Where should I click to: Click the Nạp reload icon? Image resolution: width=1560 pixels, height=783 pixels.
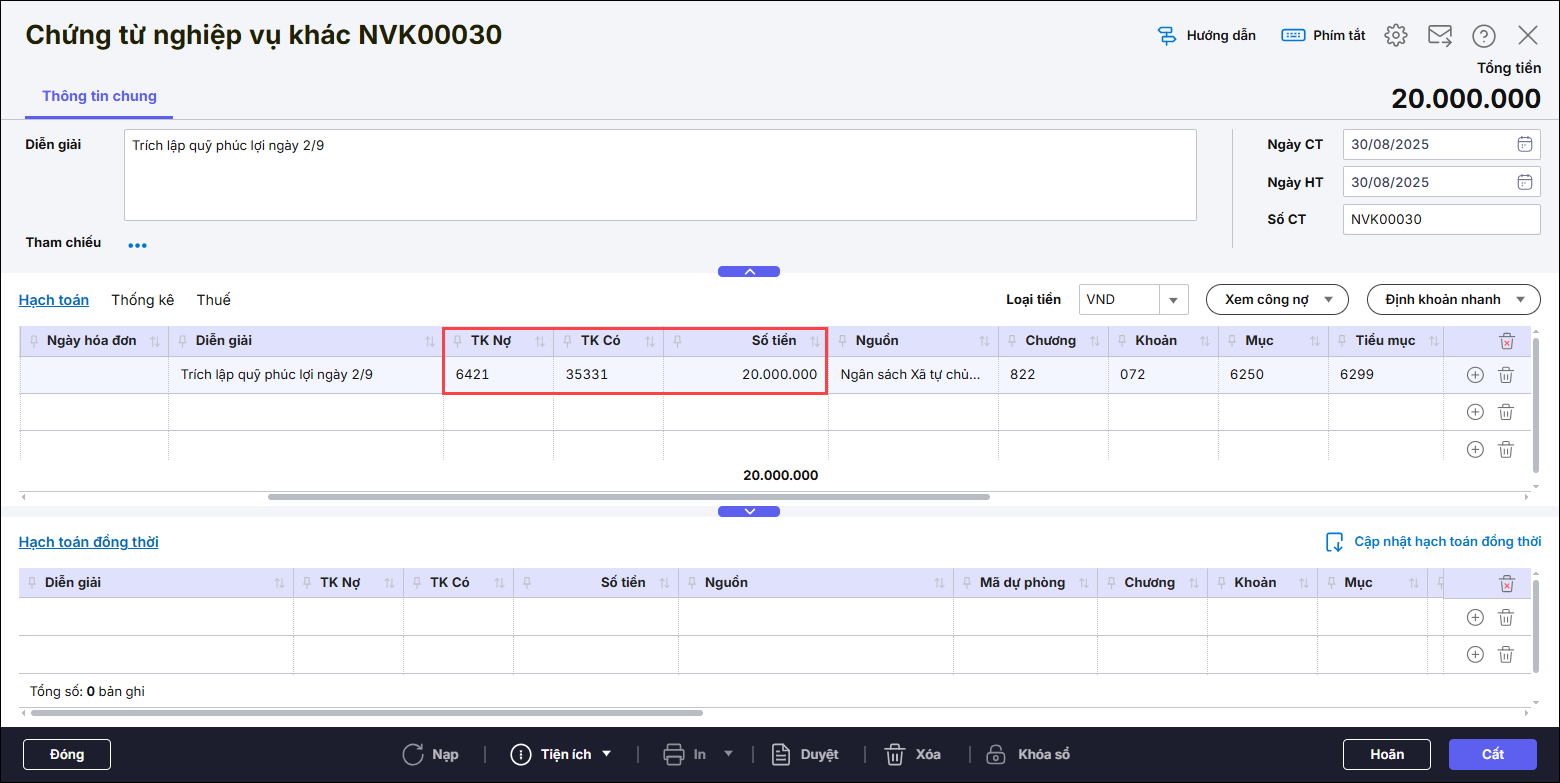point(413,755)
